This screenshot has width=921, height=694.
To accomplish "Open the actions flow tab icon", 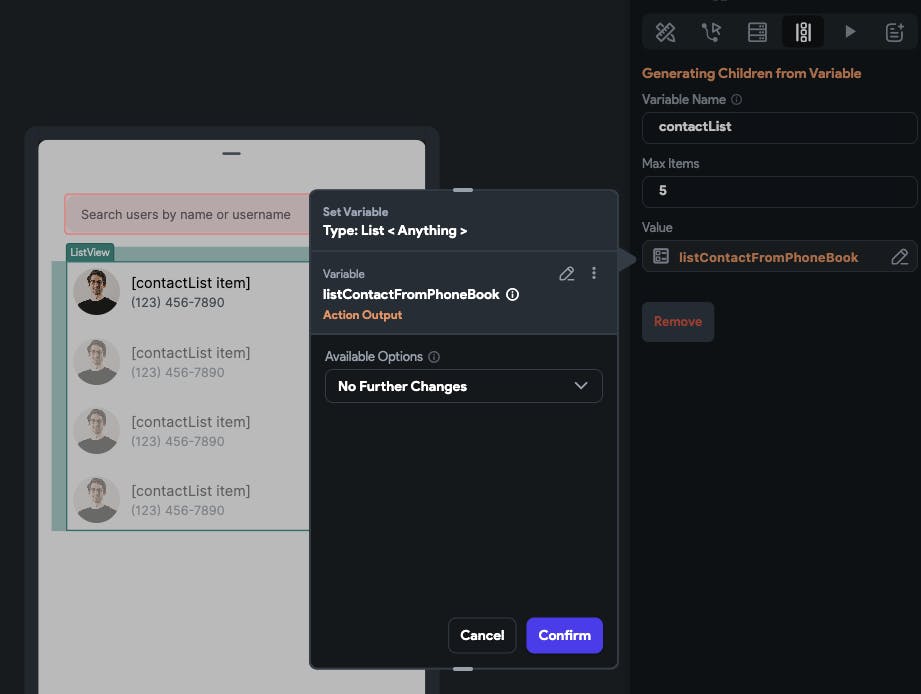I will pyautogui.click(x=711, y=32).
